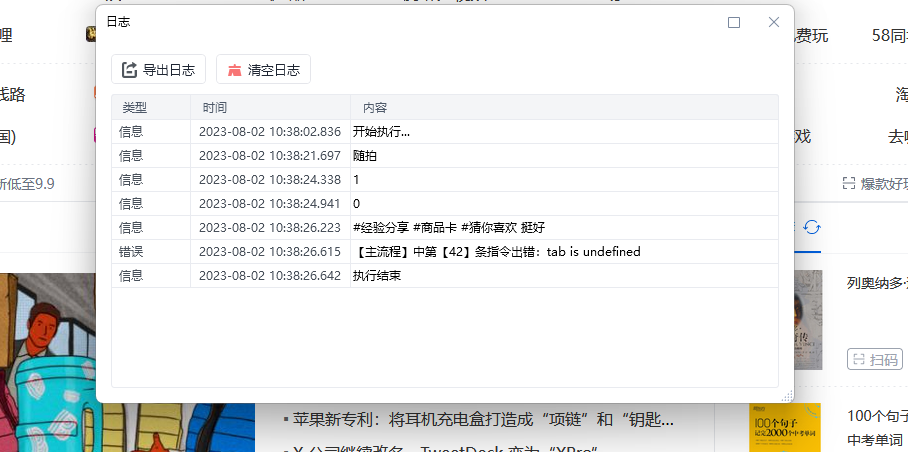Click timestamp 2023-08-02 10:38:02.836
This screenshot has width=908, height=452.
(270, 132)
